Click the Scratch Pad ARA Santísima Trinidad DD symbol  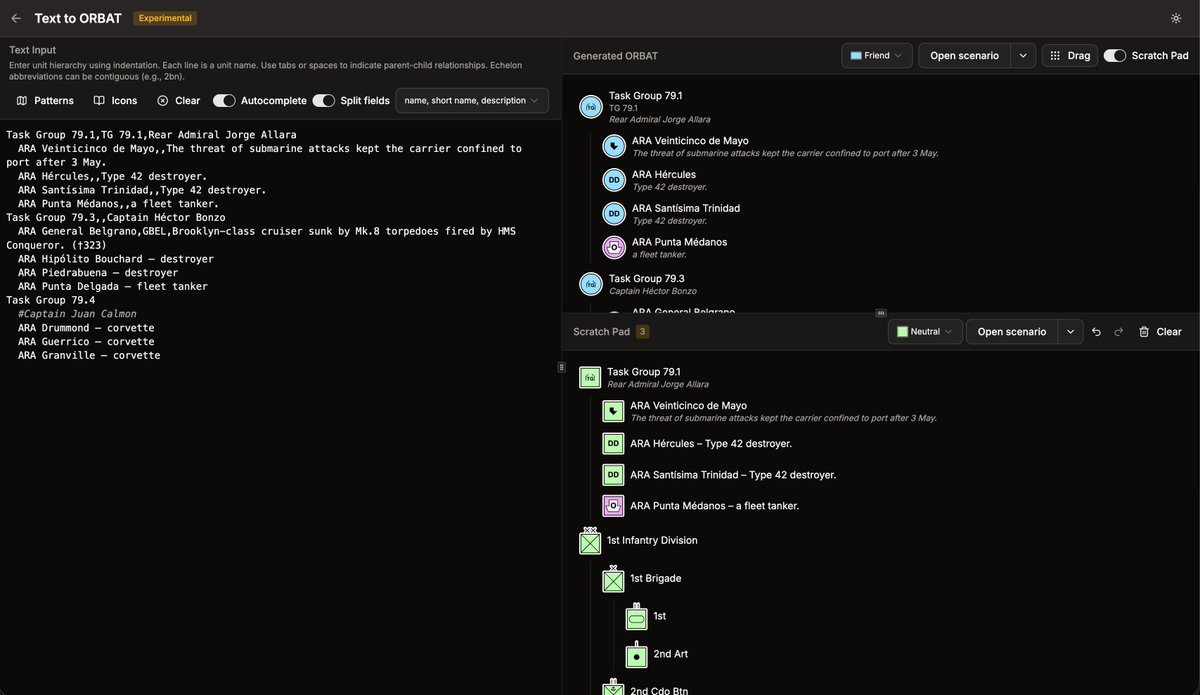coord(613,475)
